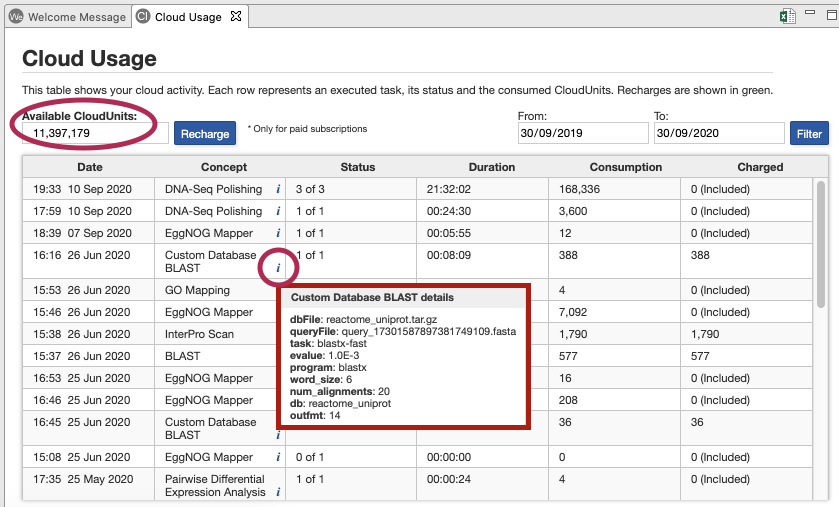Maximize the view panel
The image size is (839, 507).
pos(832,14)
